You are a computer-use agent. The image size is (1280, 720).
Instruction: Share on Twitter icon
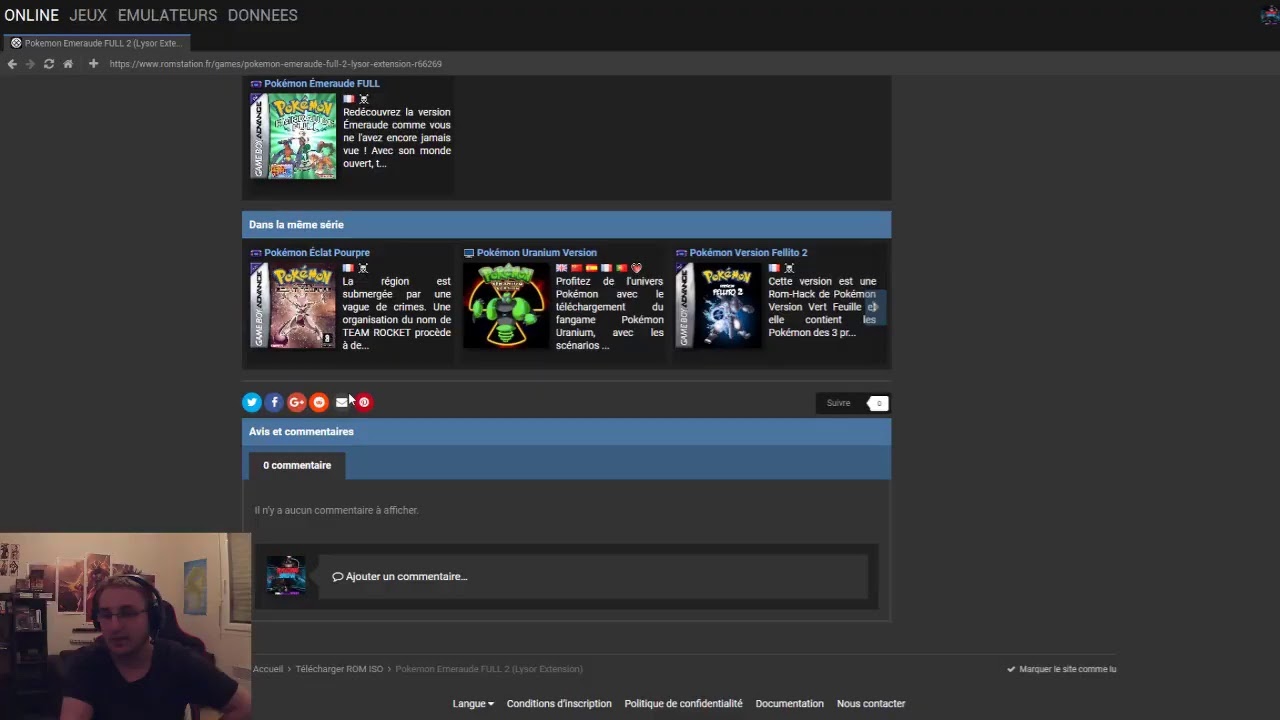click(x=252, y=402)
